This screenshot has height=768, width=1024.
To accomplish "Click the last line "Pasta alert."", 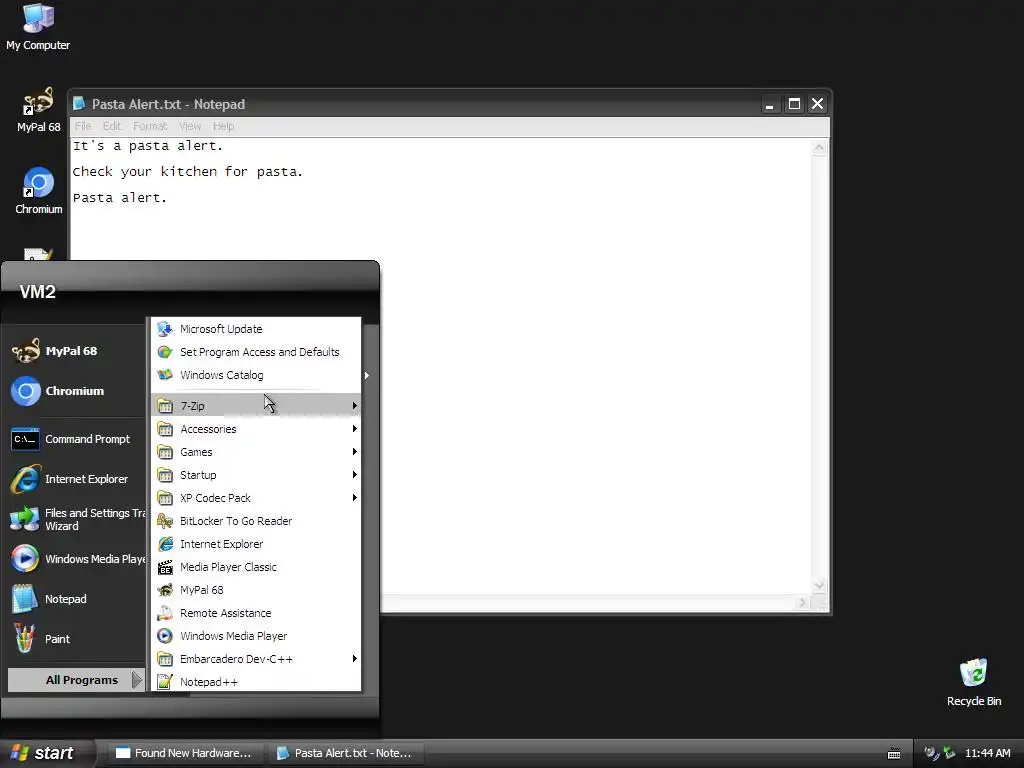I will point(120,198).
